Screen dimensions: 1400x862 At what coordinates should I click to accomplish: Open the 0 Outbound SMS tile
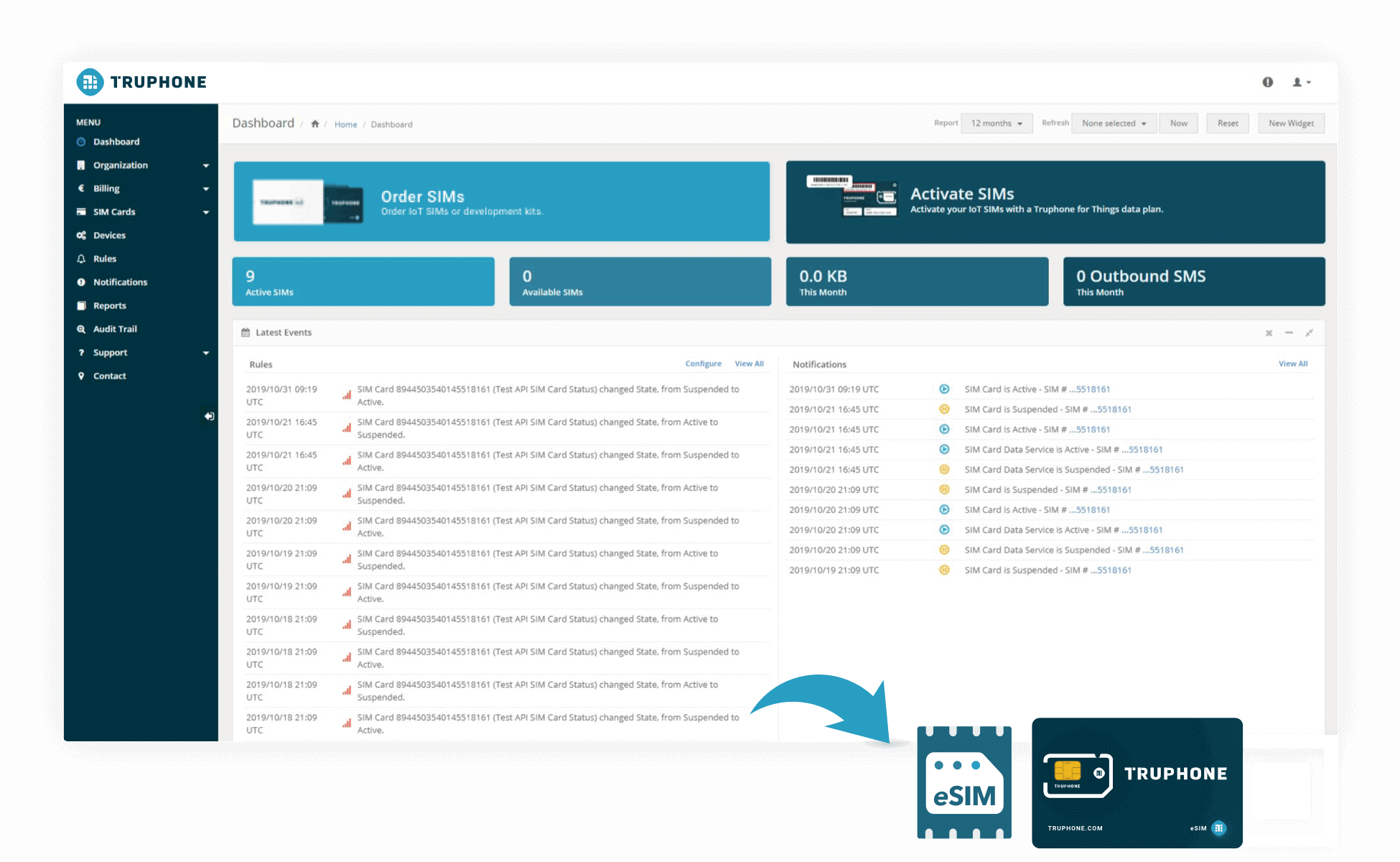[1194, 282]
